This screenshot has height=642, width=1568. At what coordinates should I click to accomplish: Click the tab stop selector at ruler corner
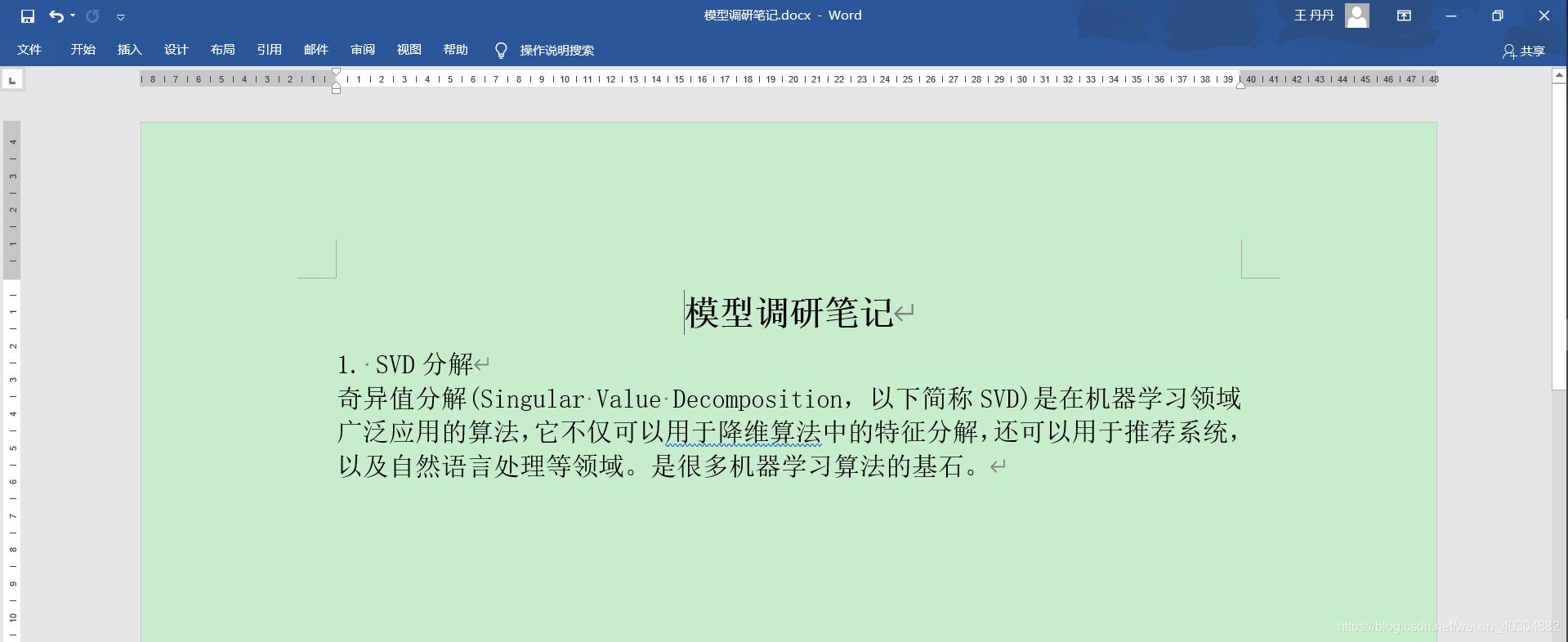(x=12, y=80)
